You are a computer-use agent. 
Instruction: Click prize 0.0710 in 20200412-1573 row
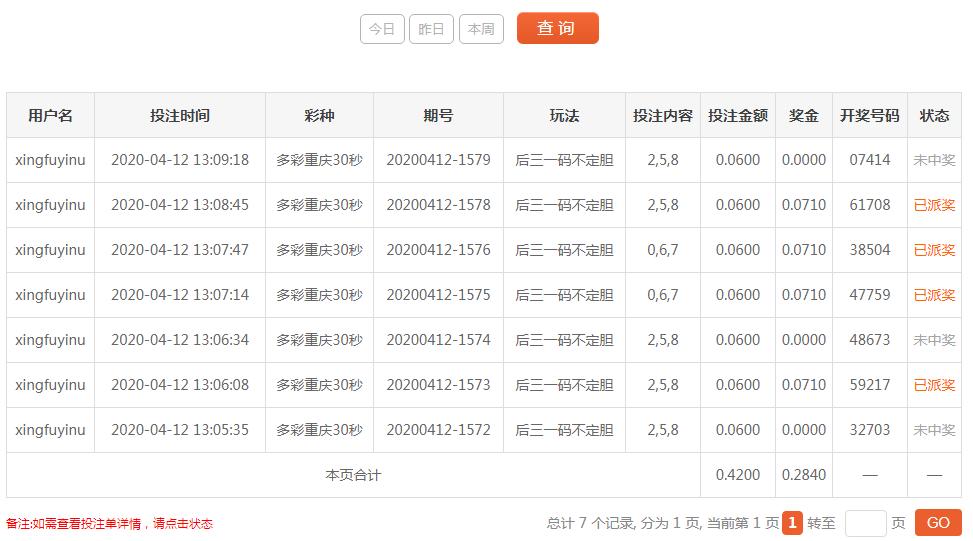pyautogui.click(x=804, y=385)
